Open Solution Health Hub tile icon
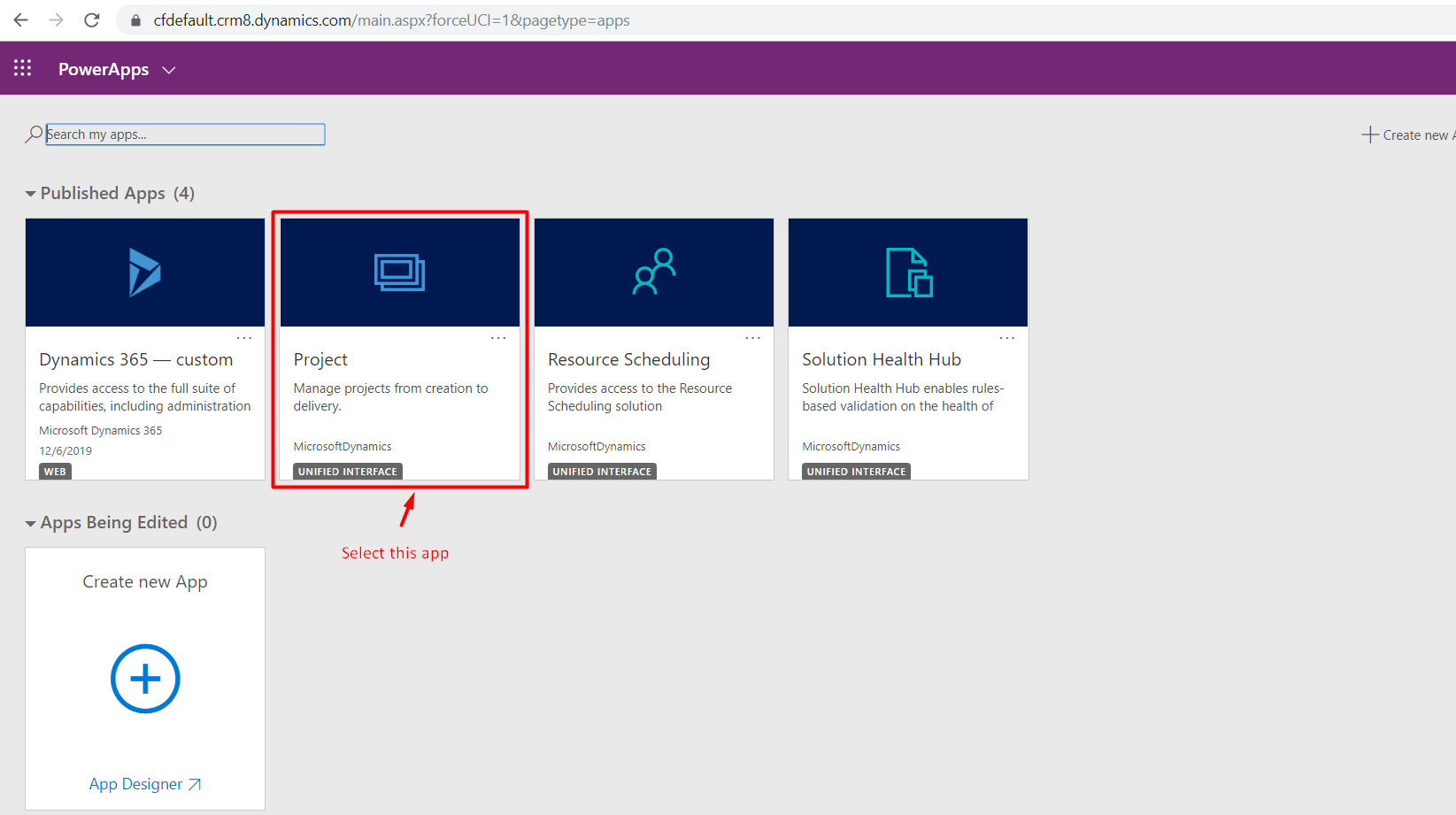1456x815 pixels. click(909, 273)
